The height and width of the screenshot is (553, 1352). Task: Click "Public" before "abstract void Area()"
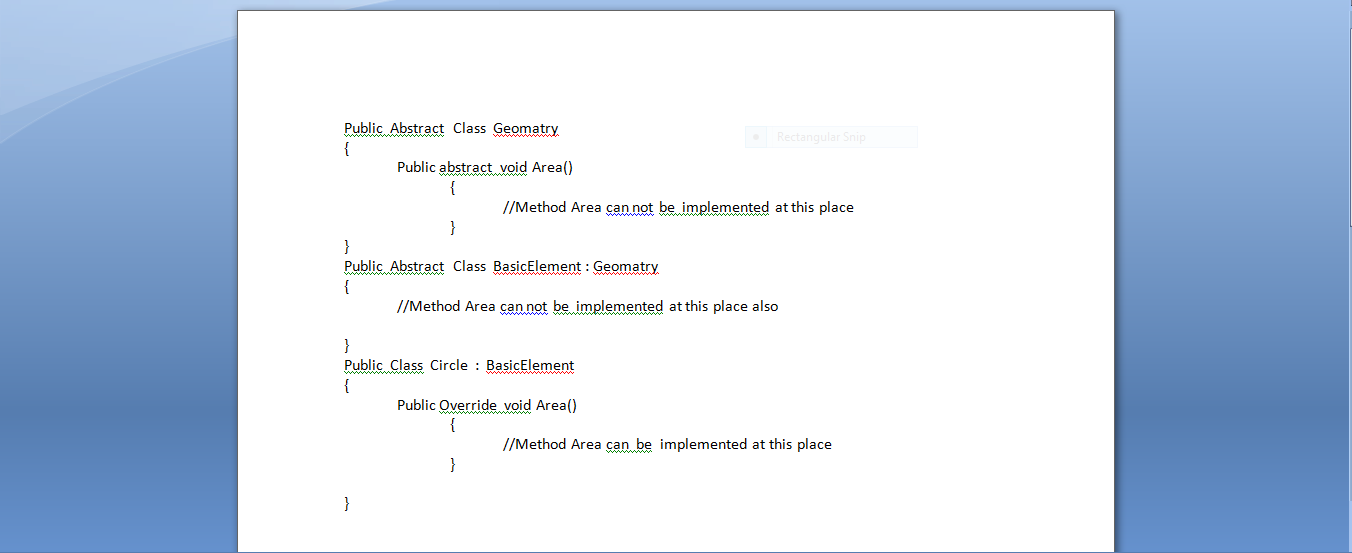416,167
